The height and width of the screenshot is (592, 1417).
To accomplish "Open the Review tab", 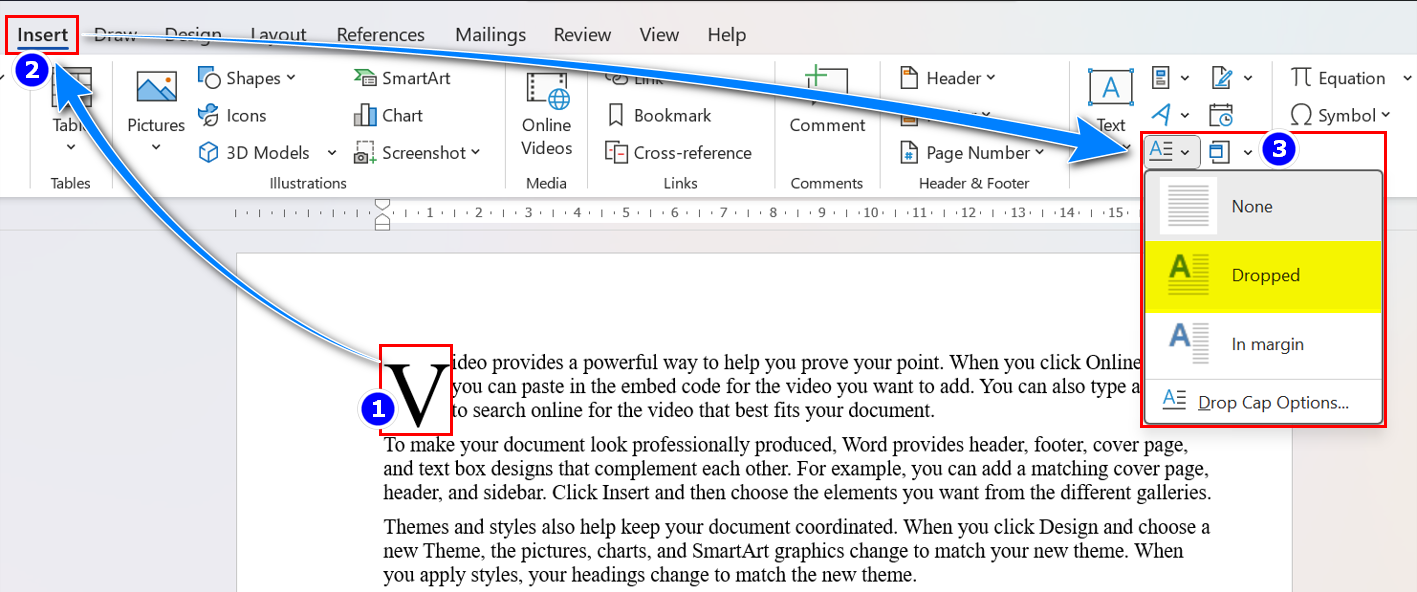I will [x=583, y=35].
